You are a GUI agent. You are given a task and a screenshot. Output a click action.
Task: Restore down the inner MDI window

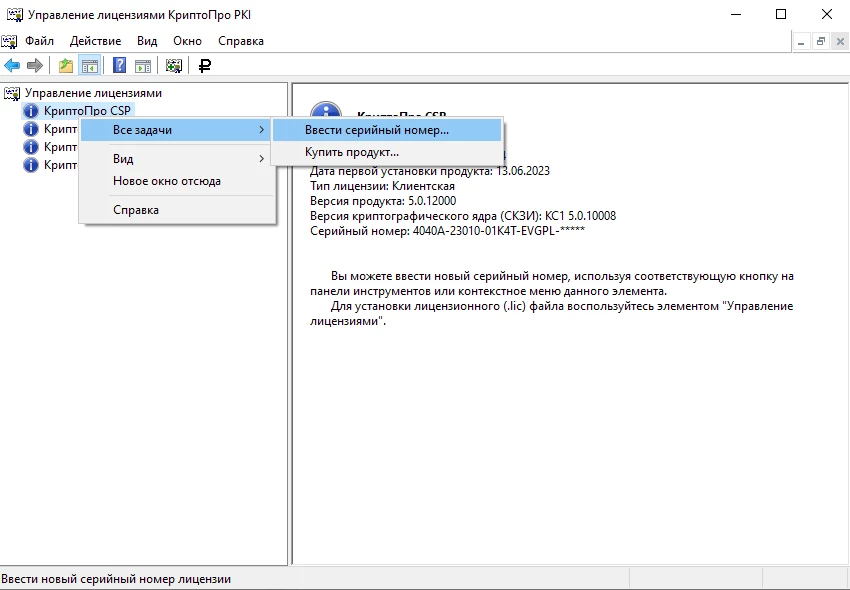[x=821, y=41]
